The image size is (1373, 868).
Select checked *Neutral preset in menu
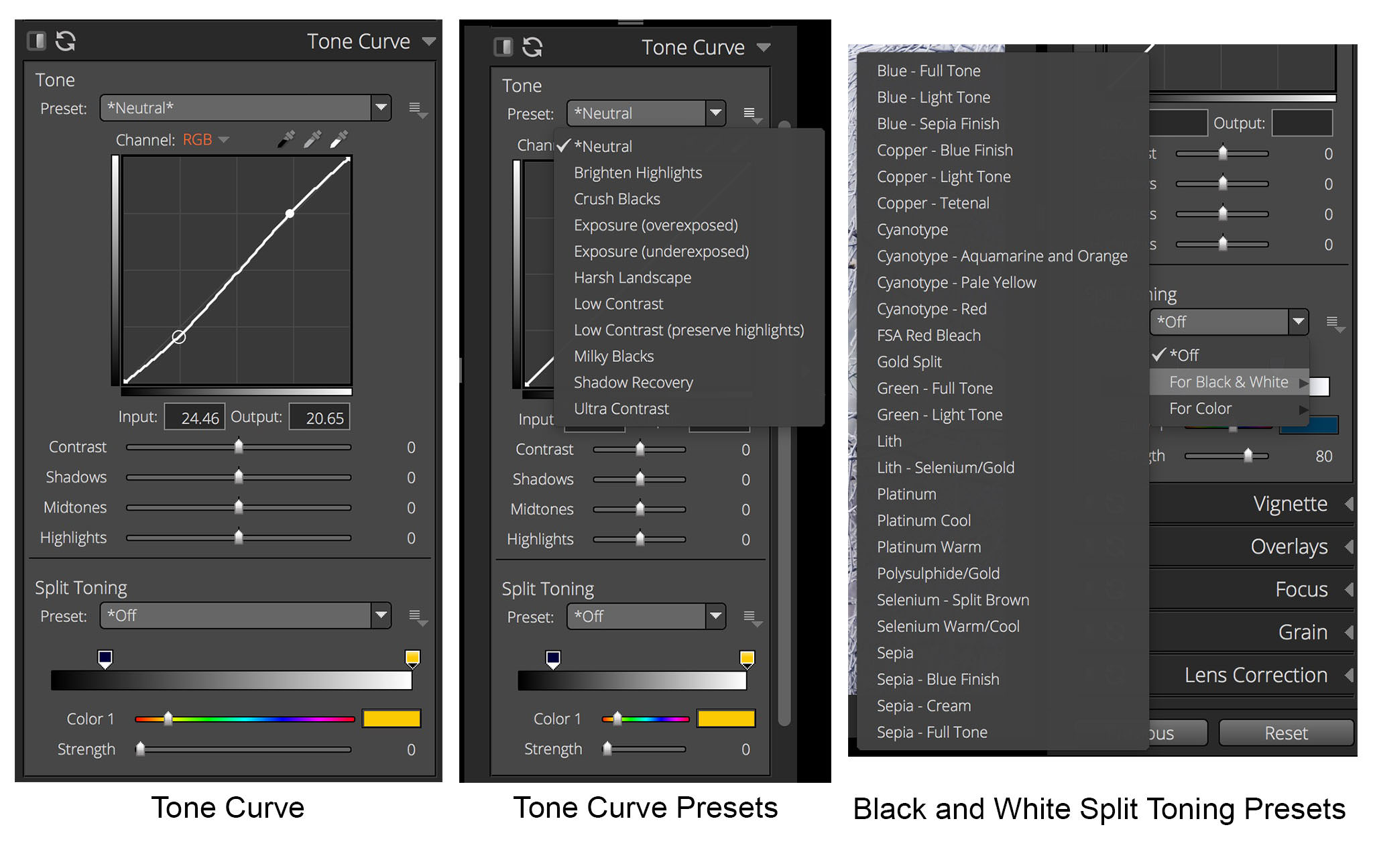(x=603, y=146)
